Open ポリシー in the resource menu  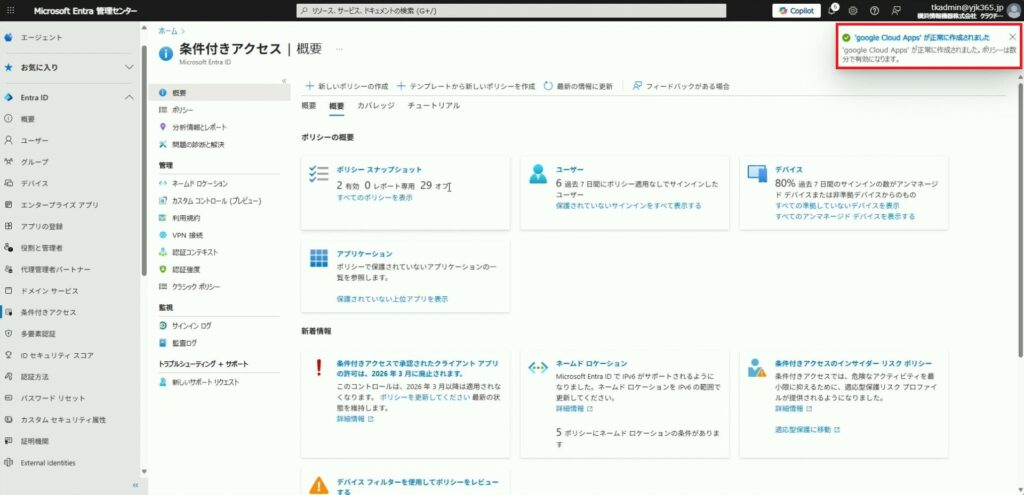pyautogui.click(x=182, y=110)
